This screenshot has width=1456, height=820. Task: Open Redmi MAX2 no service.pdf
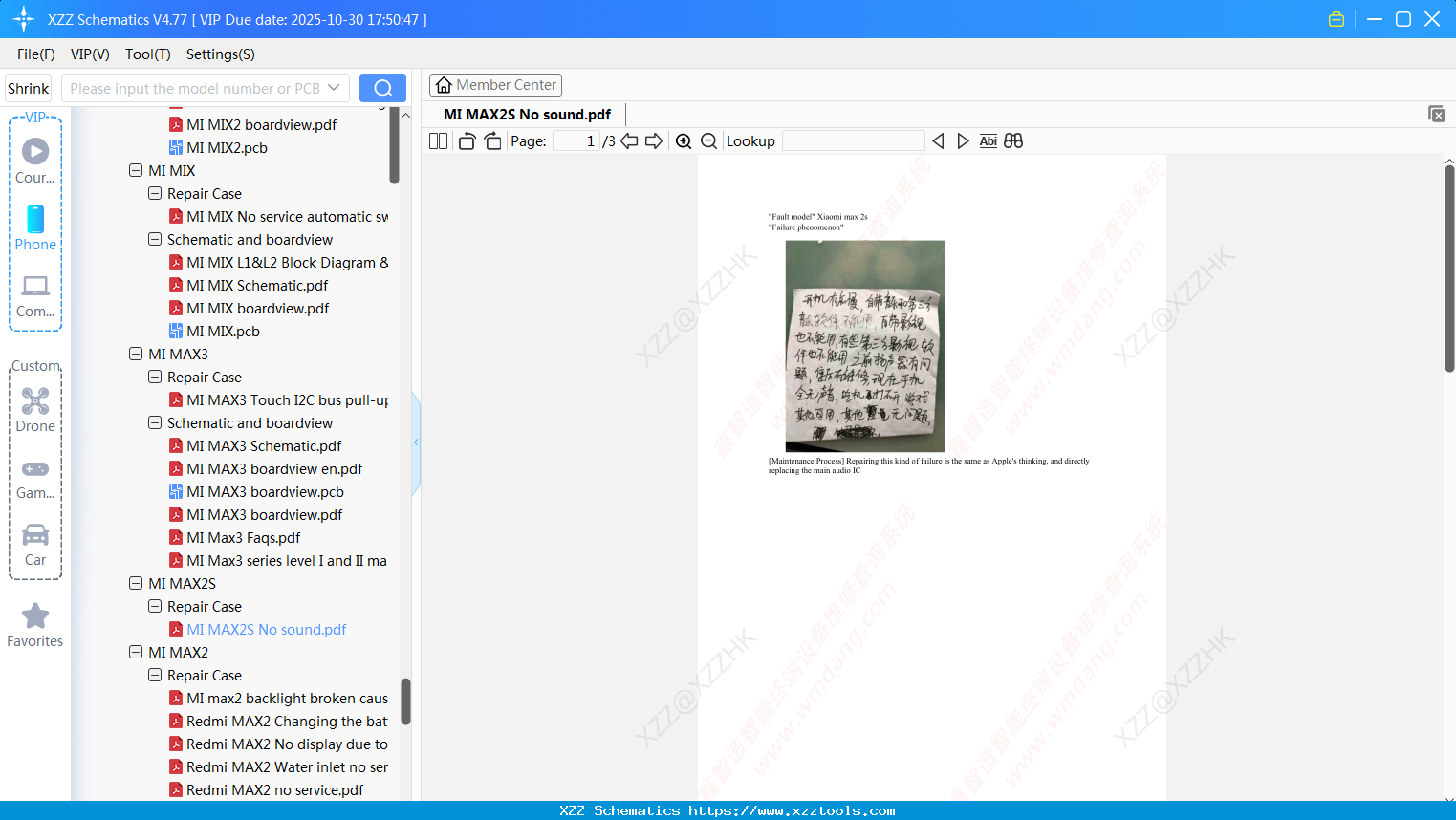pyautogui.click(x=274, y=790)
